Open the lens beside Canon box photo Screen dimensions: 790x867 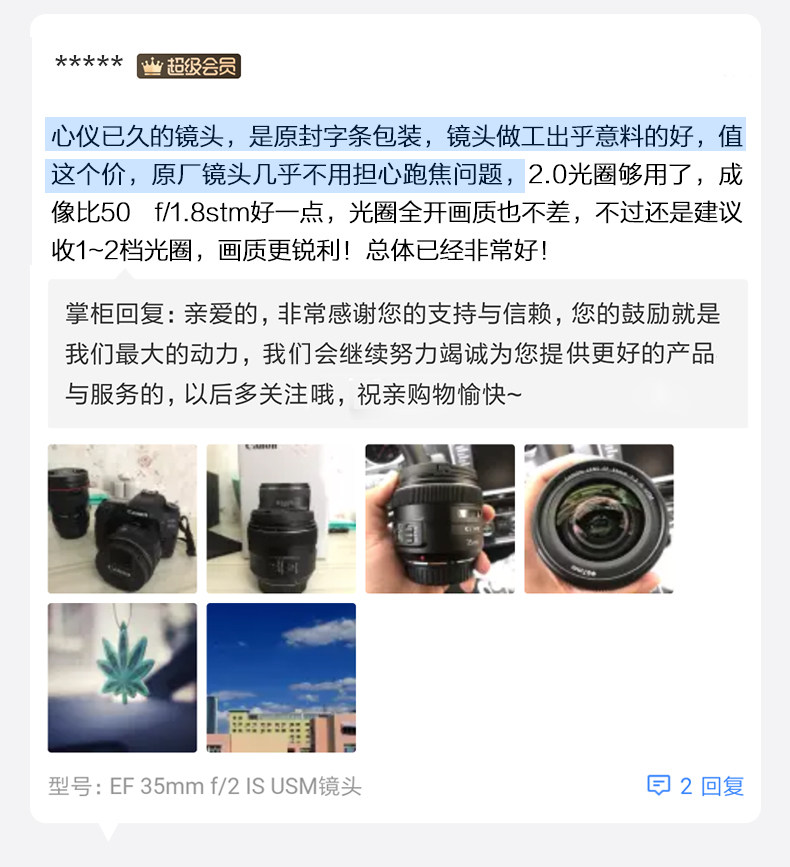tap(281, 519)
